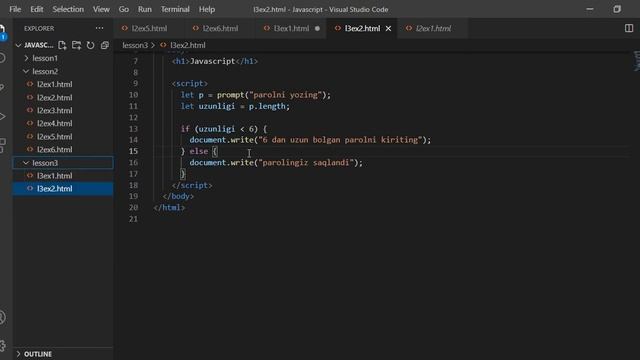Create a new folder in the explorer
The width and height of the screenshot is (640, 360).
(76, 45)
